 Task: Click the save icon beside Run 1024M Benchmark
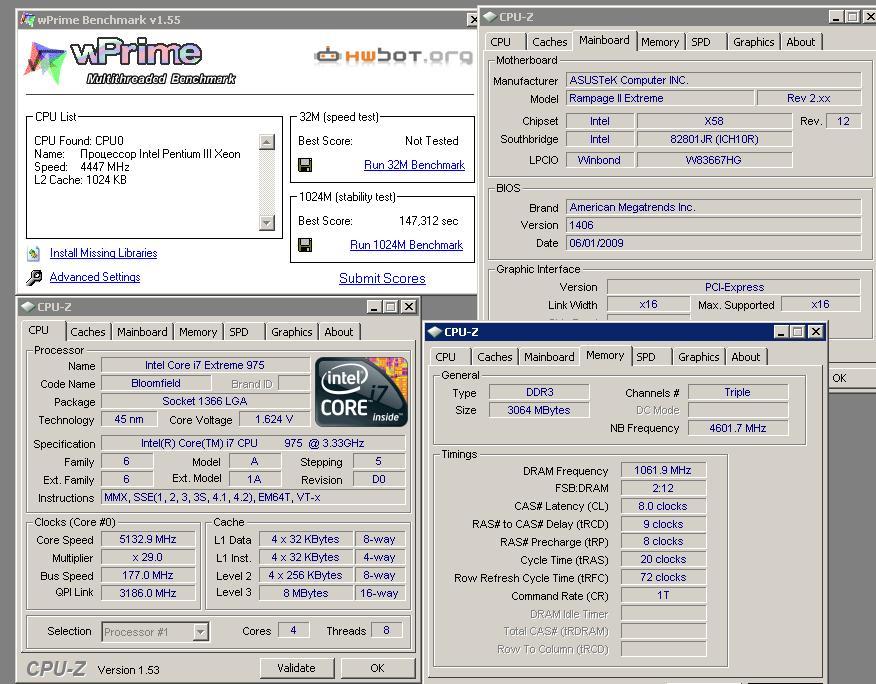click(x=305, y=245)
